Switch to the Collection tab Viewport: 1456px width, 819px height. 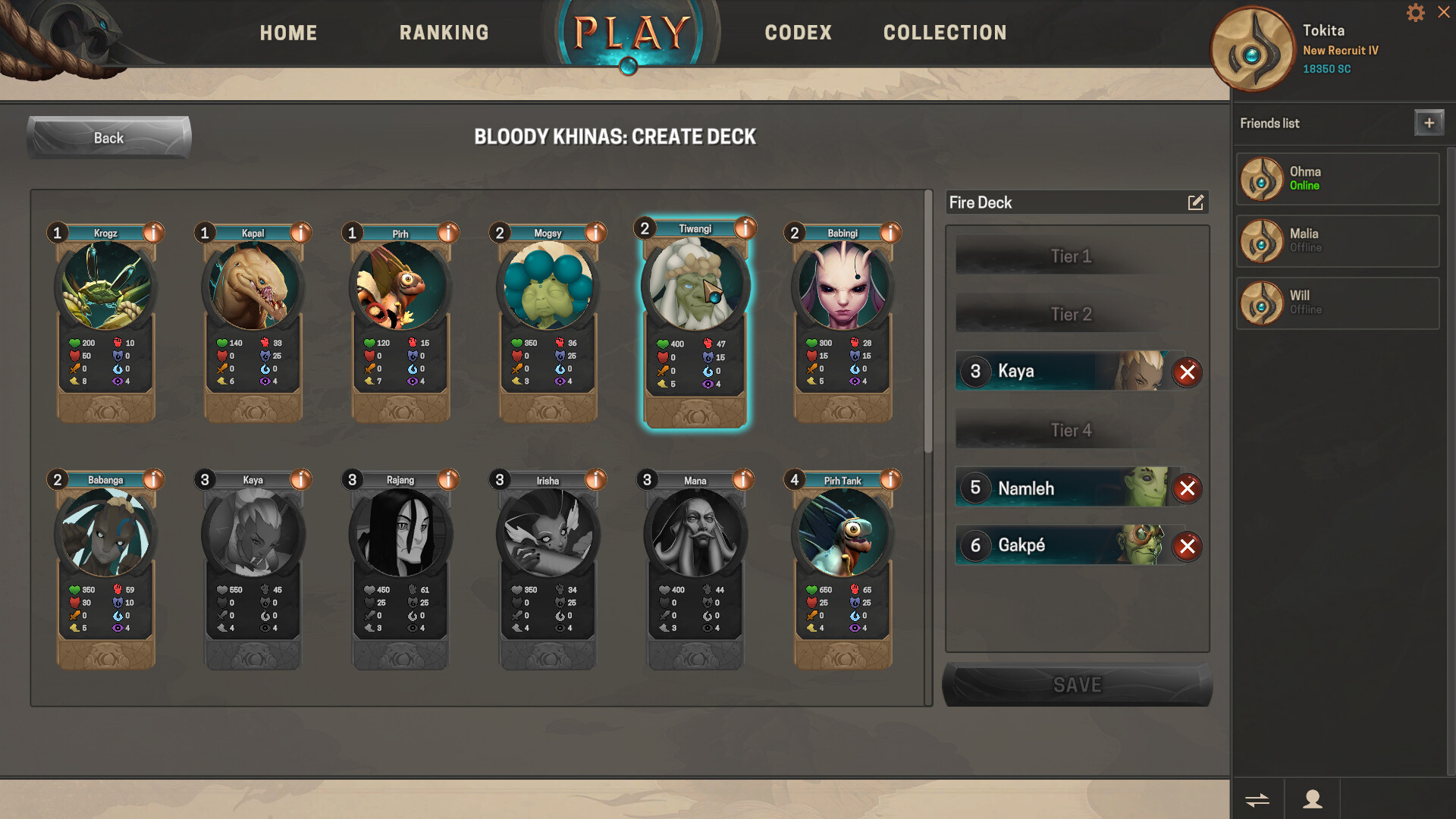[x=945, y=33]
